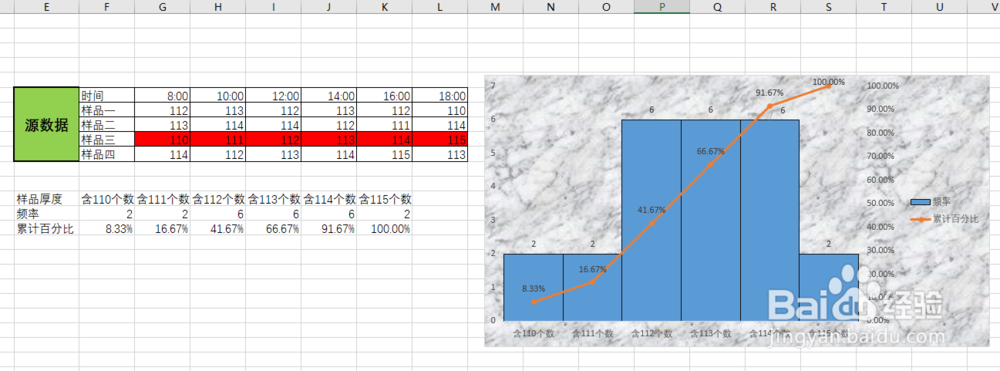
Task: Click the 14:00 time cell
Action: pyautogui.click(x=329, y=96)
